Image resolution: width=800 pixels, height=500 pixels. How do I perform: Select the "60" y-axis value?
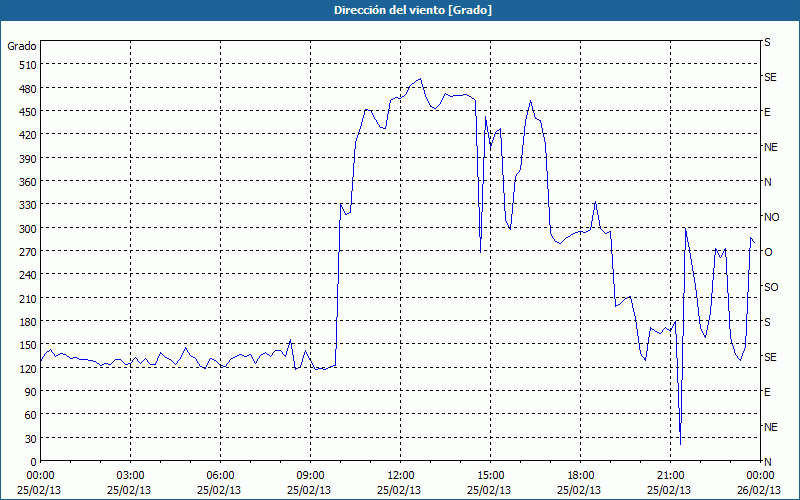30,415
